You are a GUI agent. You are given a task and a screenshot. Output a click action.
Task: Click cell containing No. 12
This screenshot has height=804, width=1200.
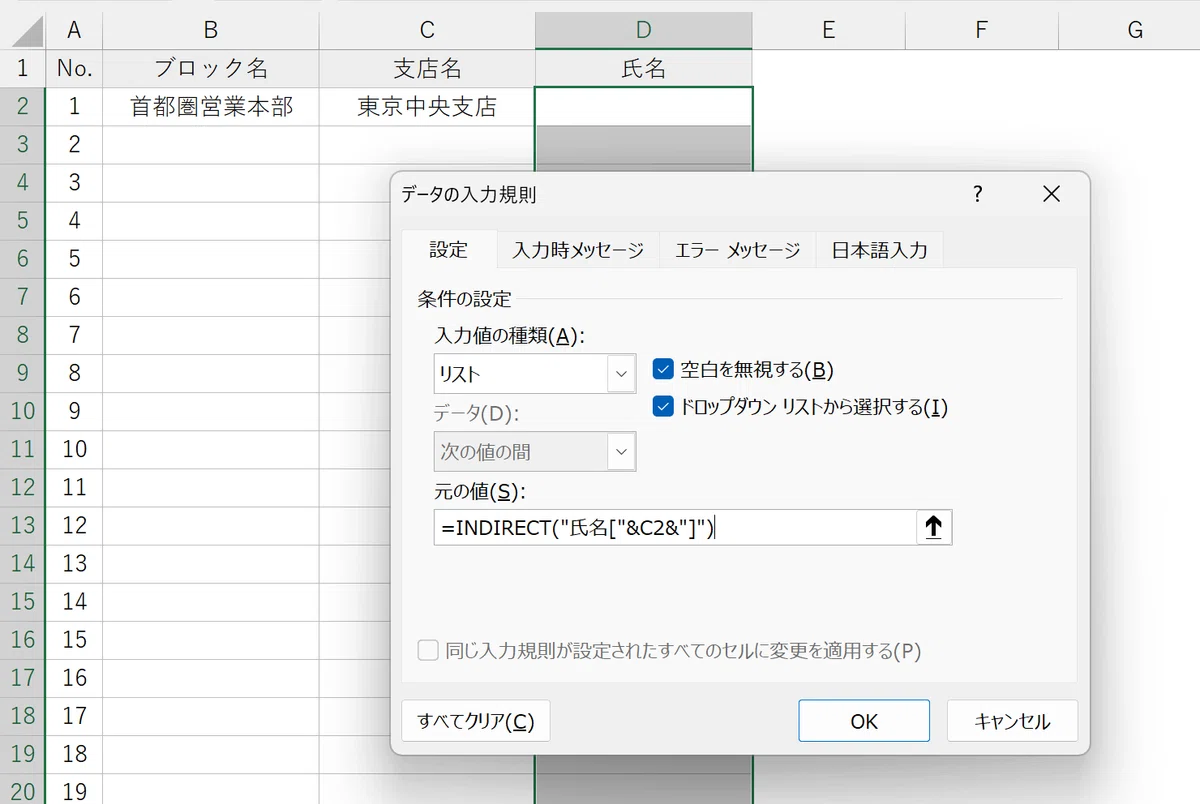pos(74,525)
